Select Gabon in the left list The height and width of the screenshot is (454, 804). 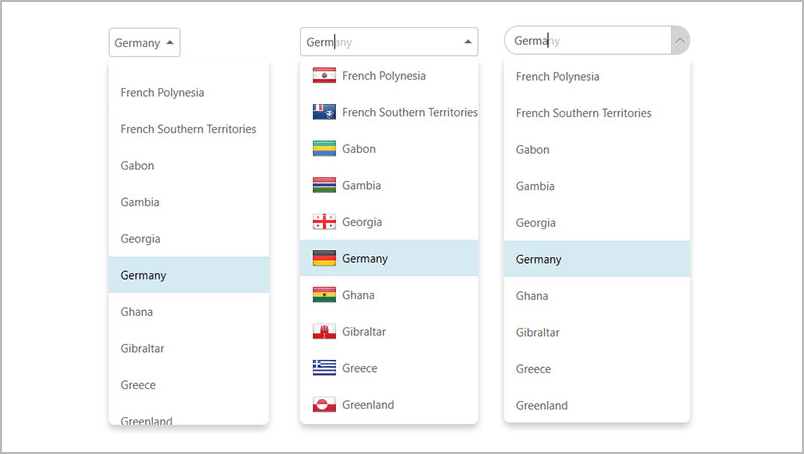(138, 166)
